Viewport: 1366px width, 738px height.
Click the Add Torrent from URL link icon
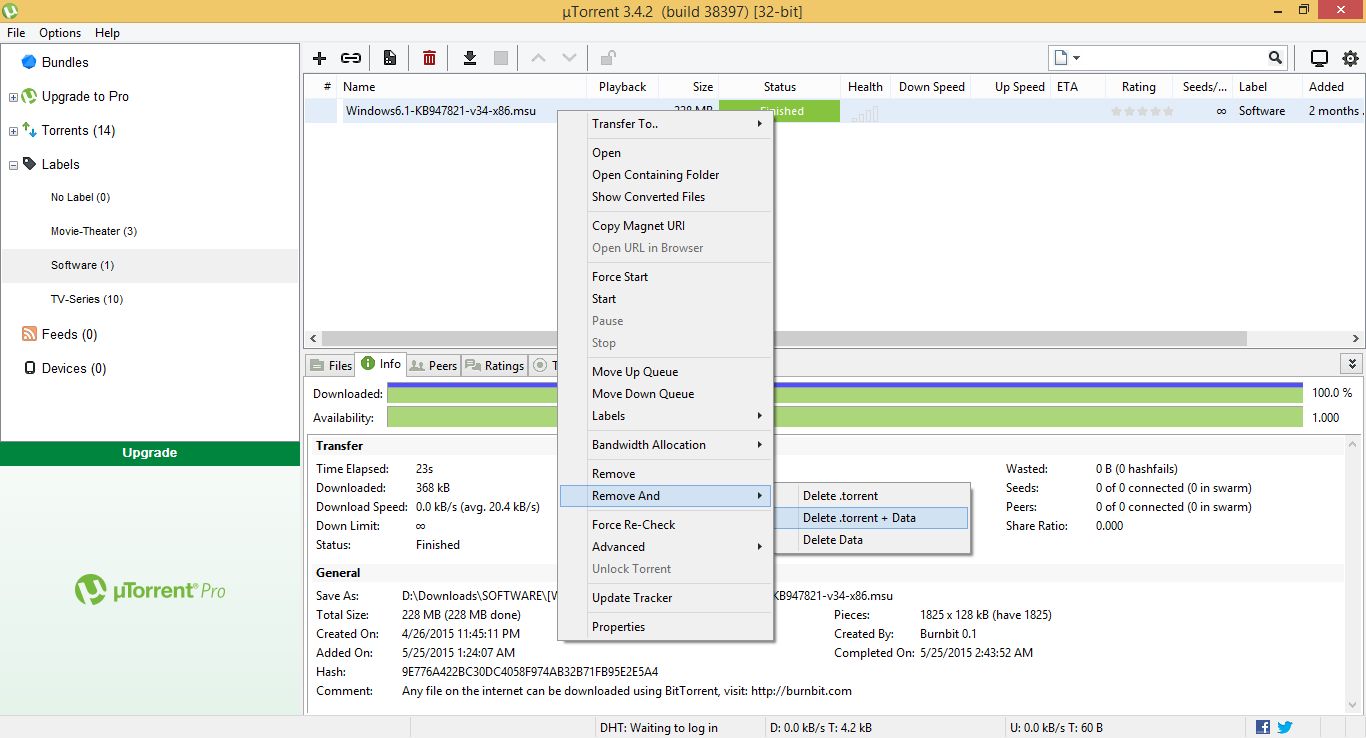click(x=351, y=58)
